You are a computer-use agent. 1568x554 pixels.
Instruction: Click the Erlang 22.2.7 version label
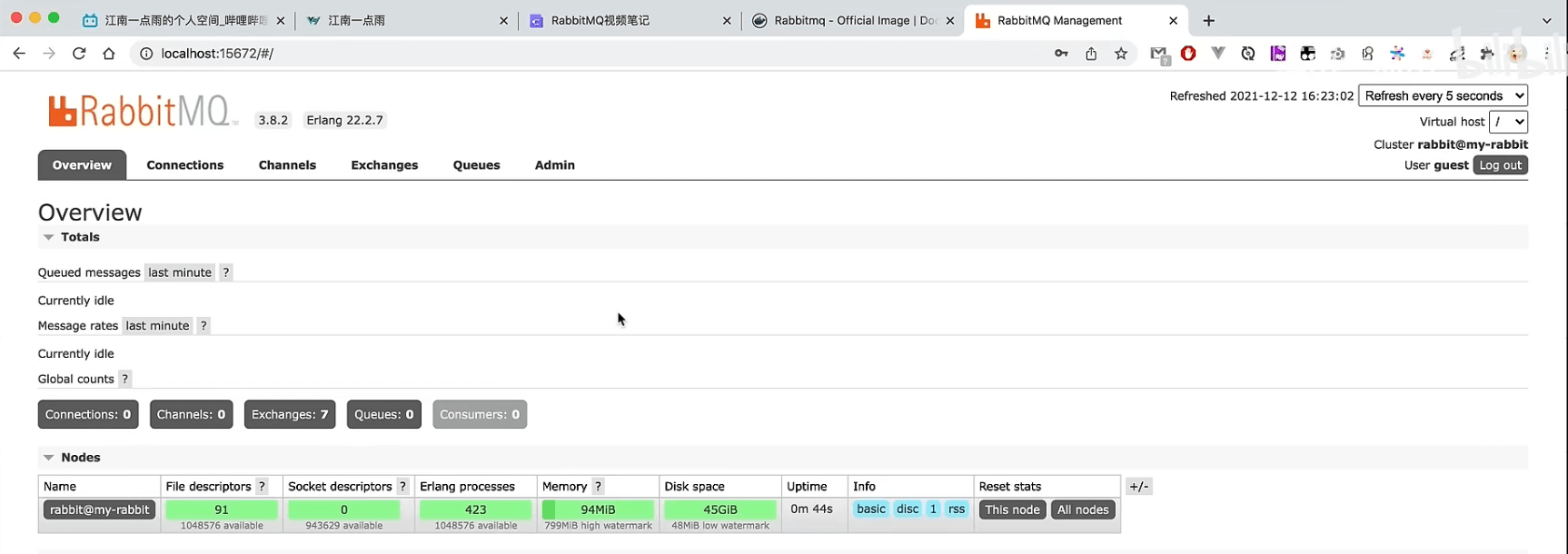coord(344,120)
